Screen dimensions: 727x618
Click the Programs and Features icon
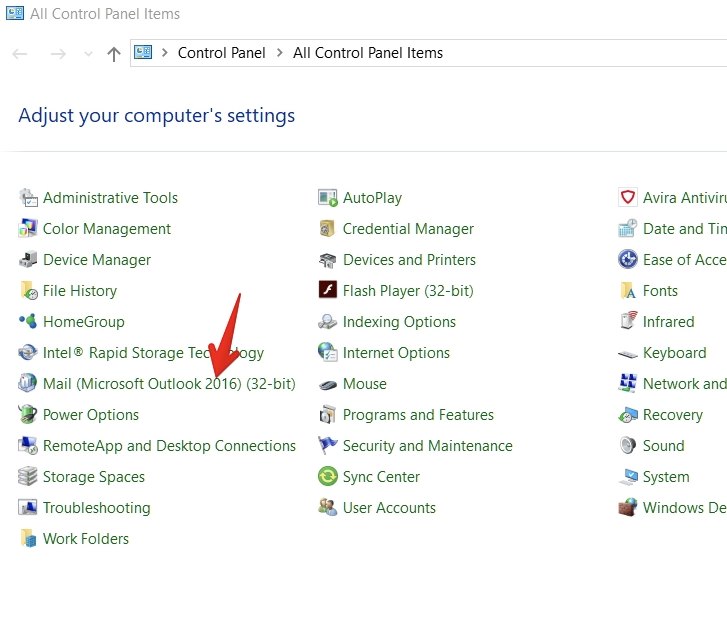[x=328, y=414]
